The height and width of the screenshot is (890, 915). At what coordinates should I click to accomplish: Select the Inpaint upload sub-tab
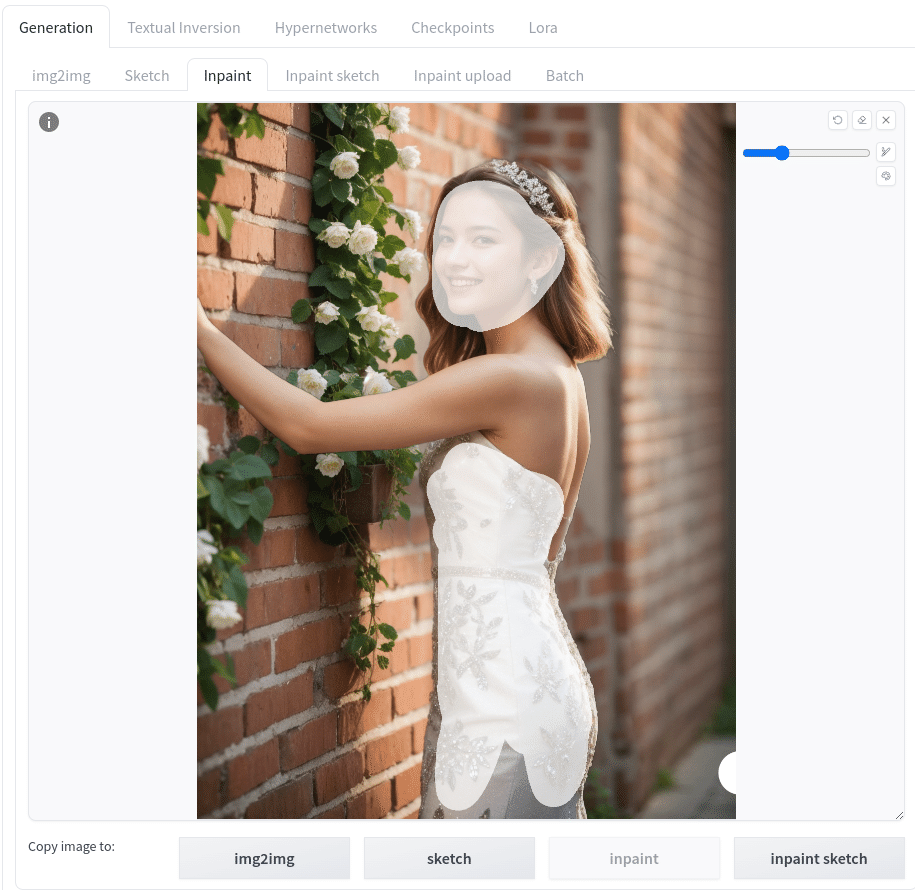pos(462,76)
